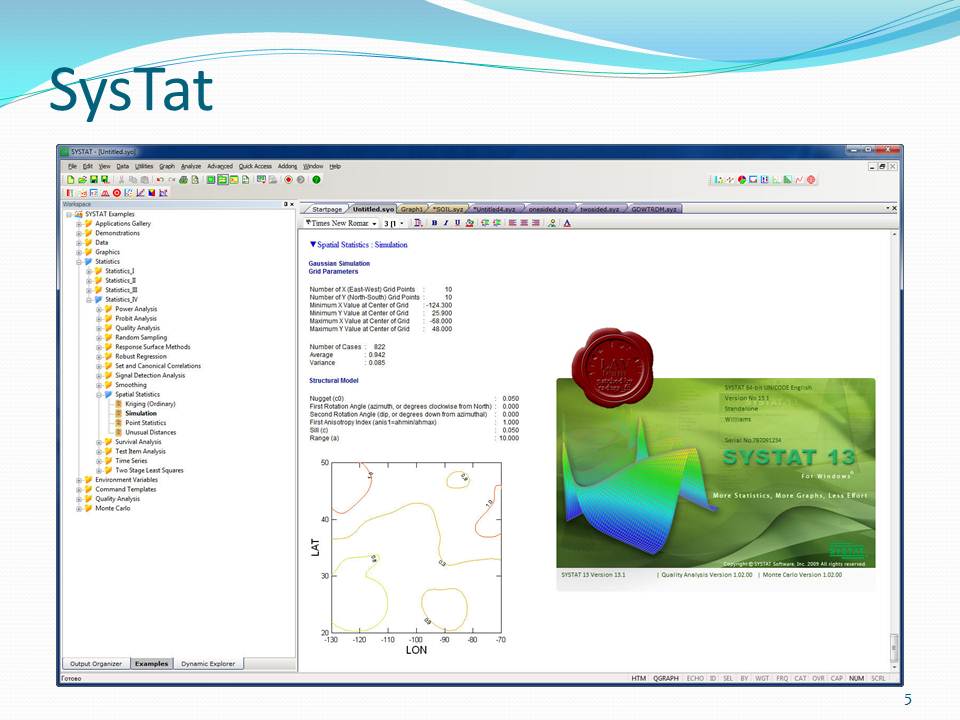Switch to the Output Organizer tab
Image resolution: width=960 pixels, height=720 pixels.
pyautogui.click(x=96, y=664)
